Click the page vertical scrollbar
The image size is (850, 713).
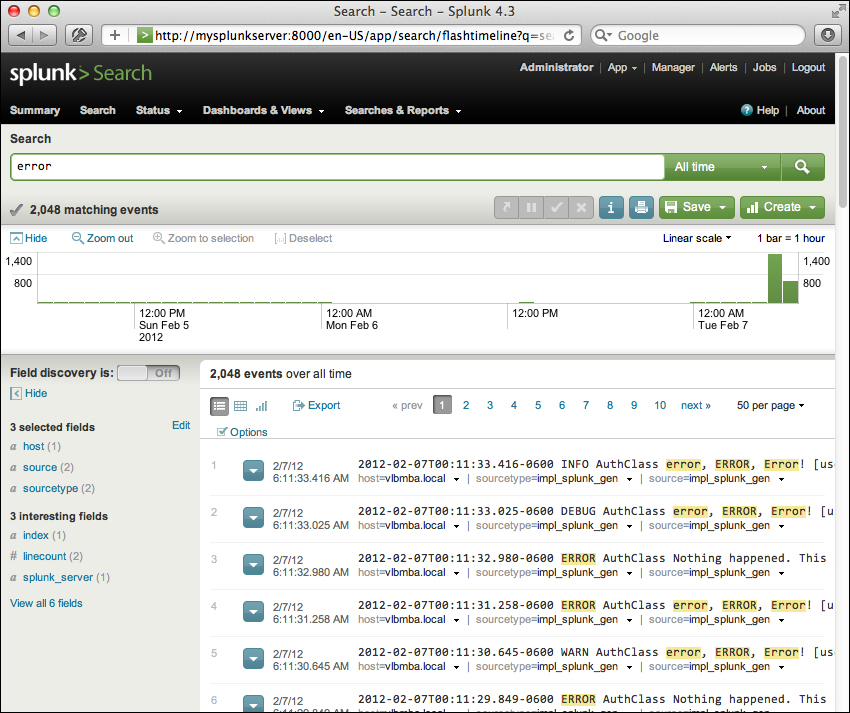[x=842, y=131]
